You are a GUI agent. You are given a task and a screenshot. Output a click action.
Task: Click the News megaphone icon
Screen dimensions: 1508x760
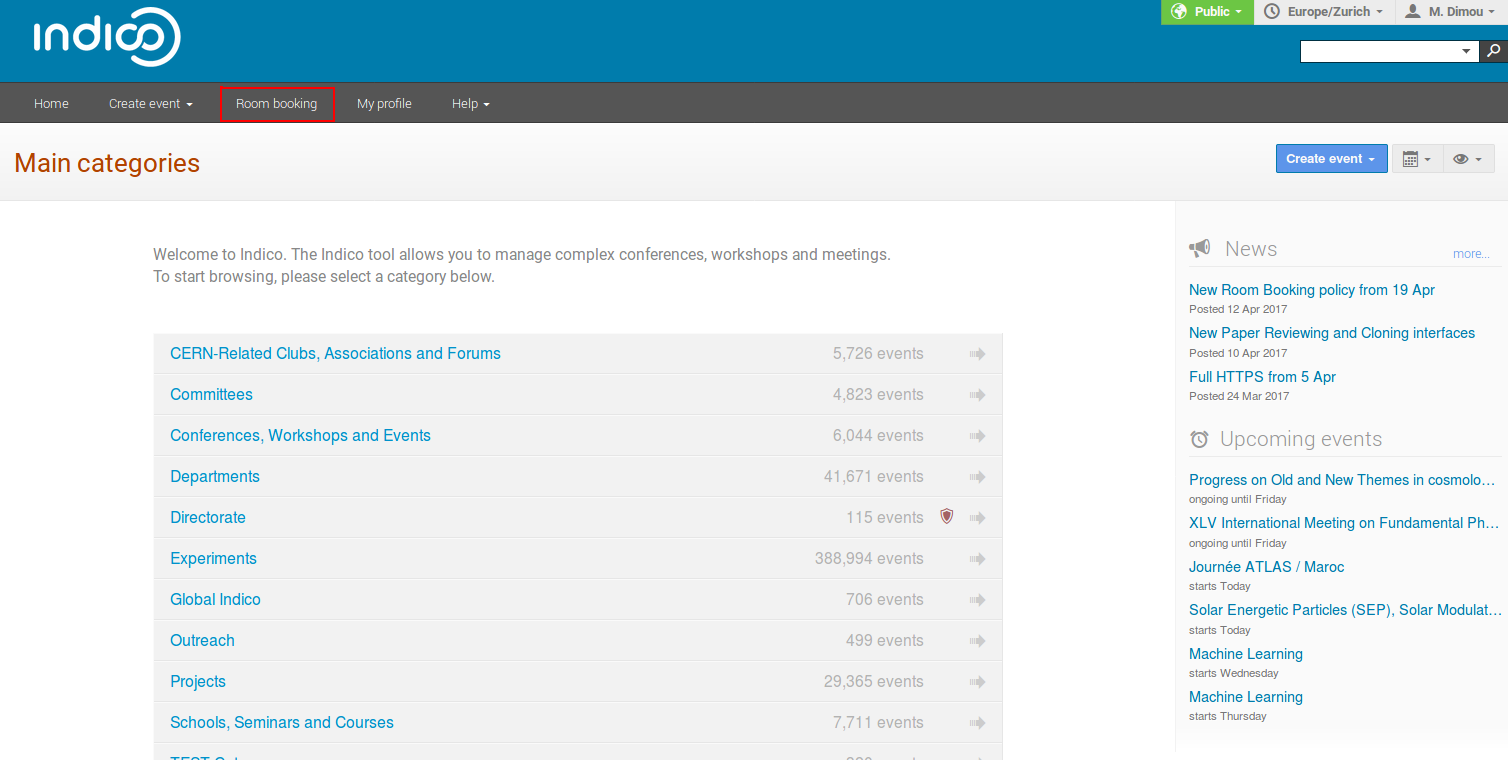click(1199, 249)
